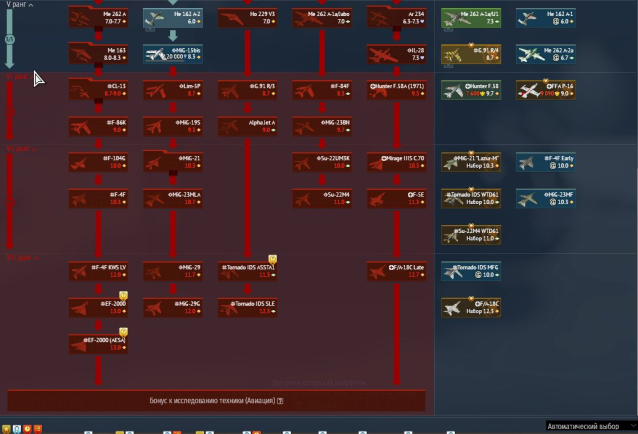Select the Me 163 aircraft card
Viewport: 638px width, 434px height.
point(98,53)
